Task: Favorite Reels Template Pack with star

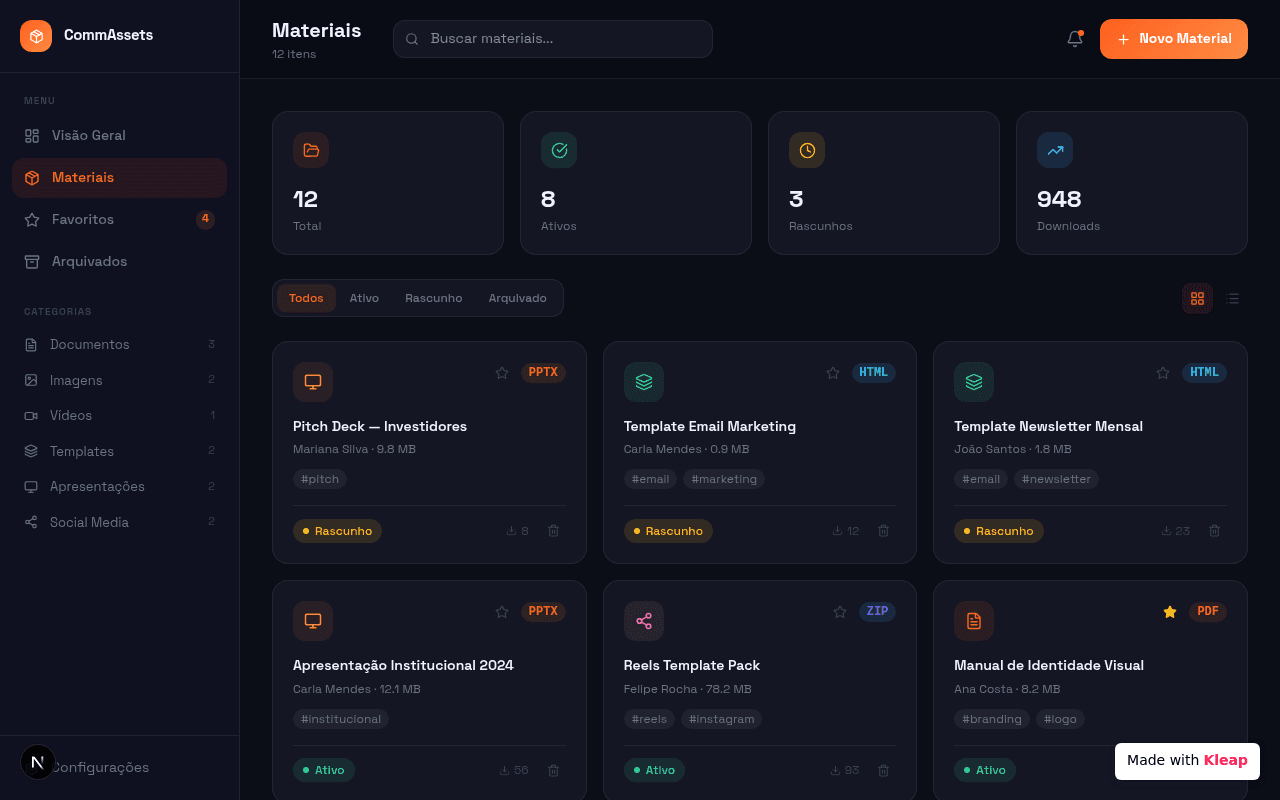Action: pyautogui.click(x=840, y=612)
